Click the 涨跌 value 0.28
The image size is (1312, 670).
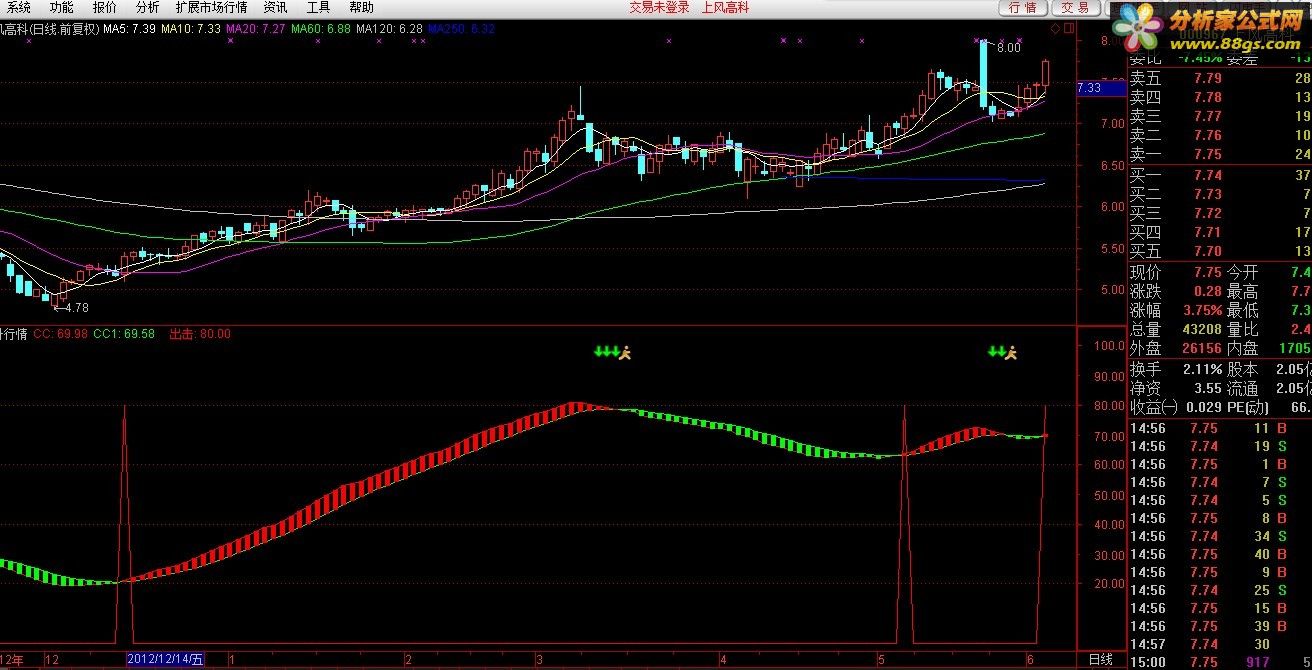1207,291
